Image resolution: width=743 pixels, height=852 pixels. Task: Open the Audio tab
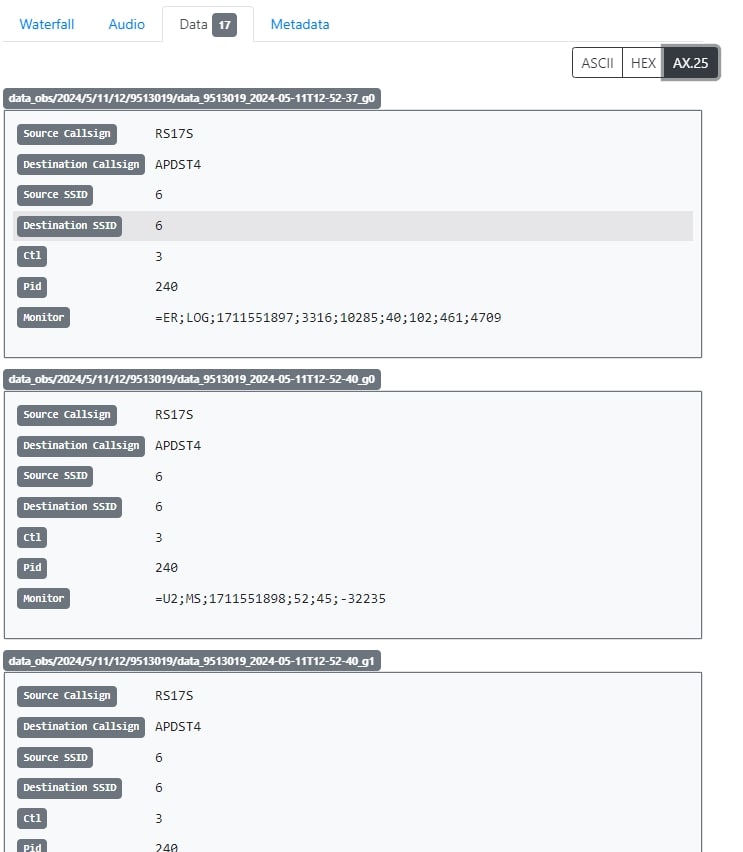point(126,24)
